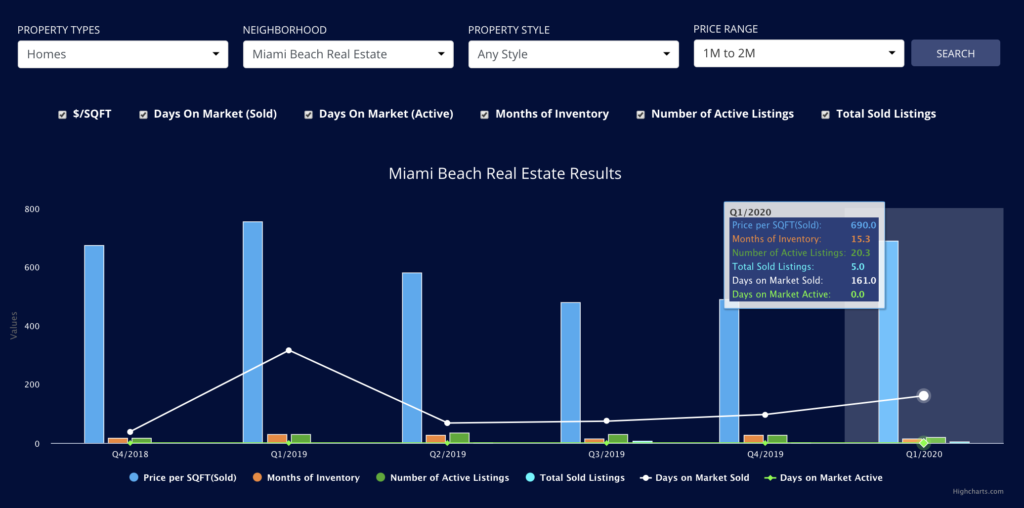Click the Price per SQFT legend marker

(x=134, y=477)
